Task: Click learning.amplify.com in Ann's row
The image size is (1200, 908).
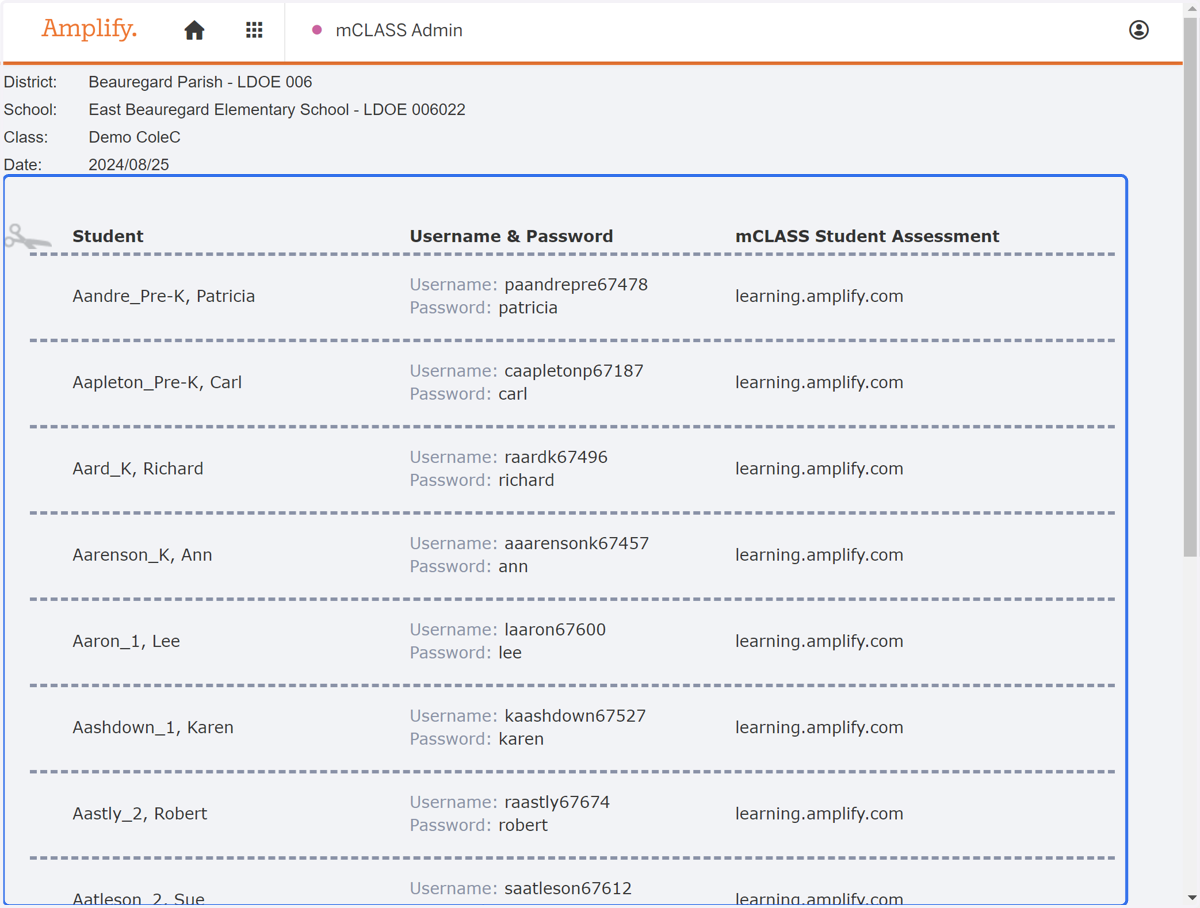Action: tap(819, 554)
